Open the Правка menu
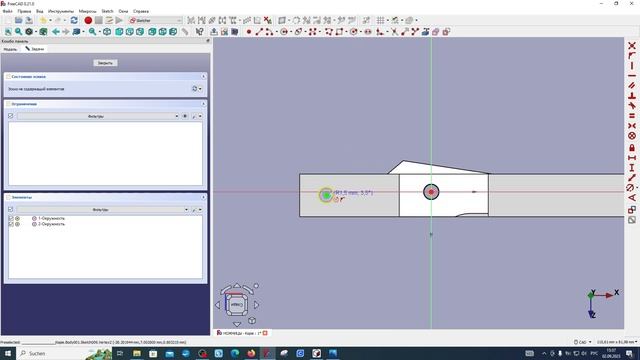This screenshot has width=640, height=360. [24, 11]
